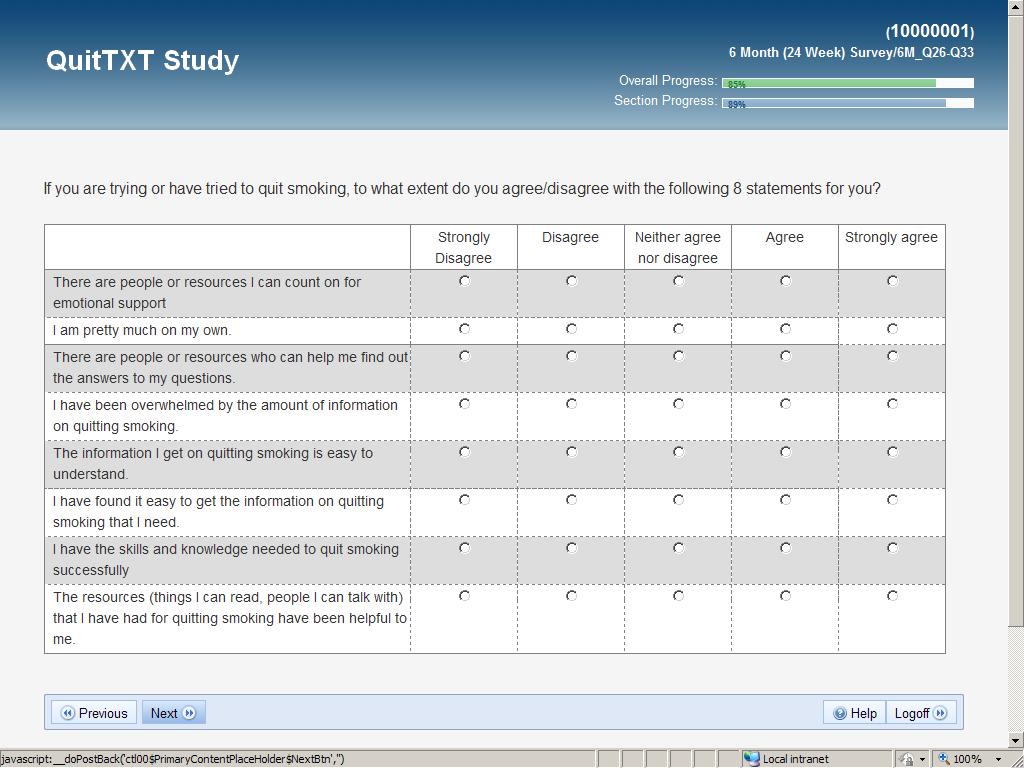The width and height of the screenshot is (1024, 768).
Task: Click the Overall Progress bar
Action: [x=848, y=83]
